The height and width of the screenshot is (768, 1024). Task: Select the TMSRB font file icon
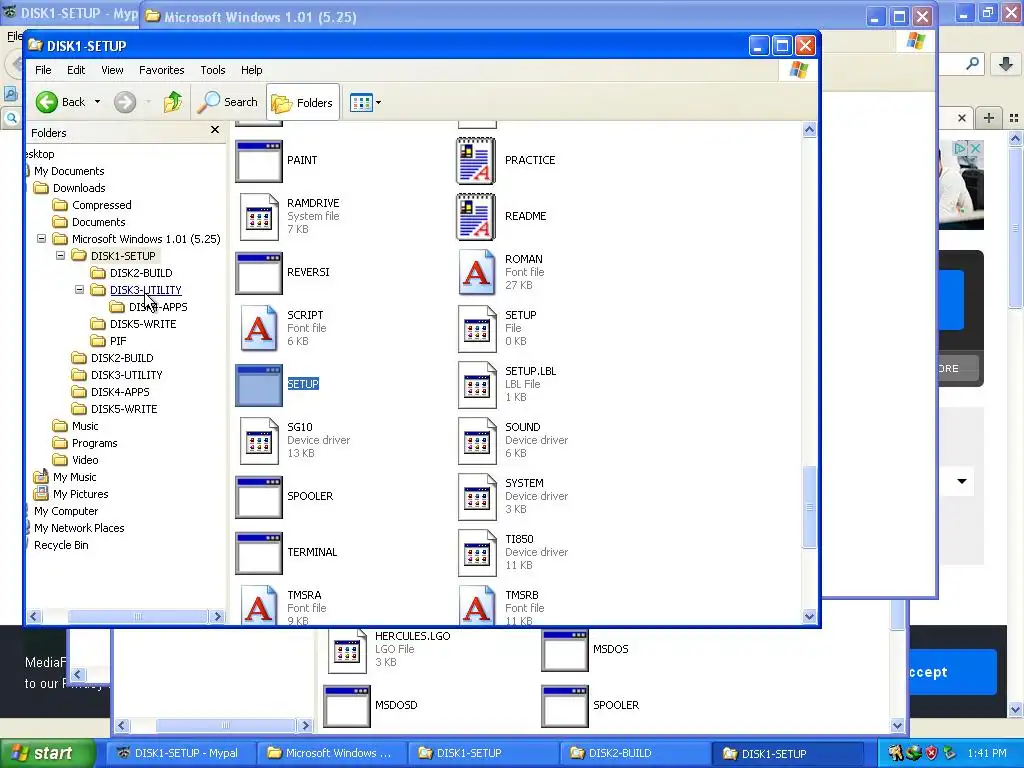(476, 605)
